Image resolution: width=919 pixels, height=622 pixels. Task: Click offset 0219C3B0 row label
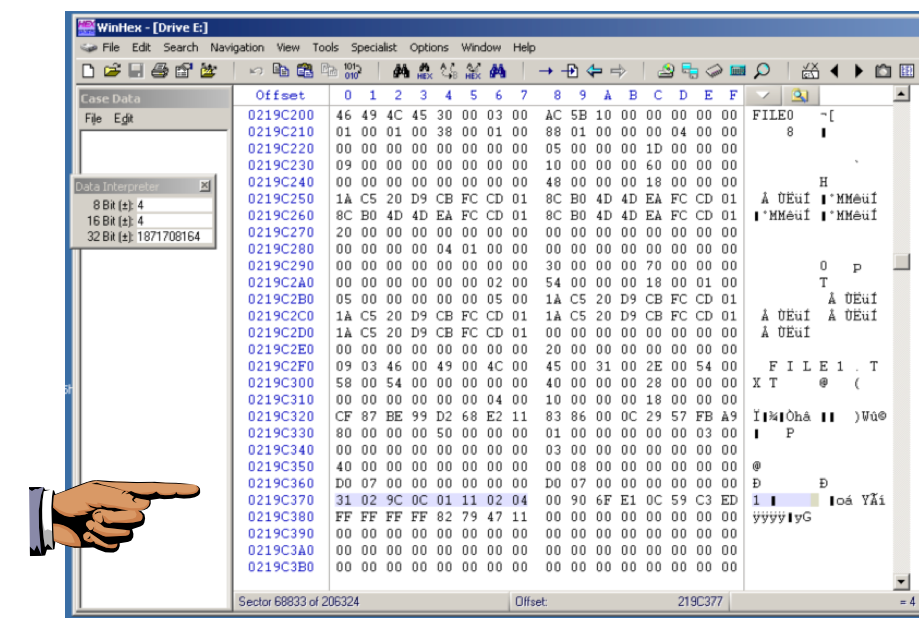pos(281,567)
